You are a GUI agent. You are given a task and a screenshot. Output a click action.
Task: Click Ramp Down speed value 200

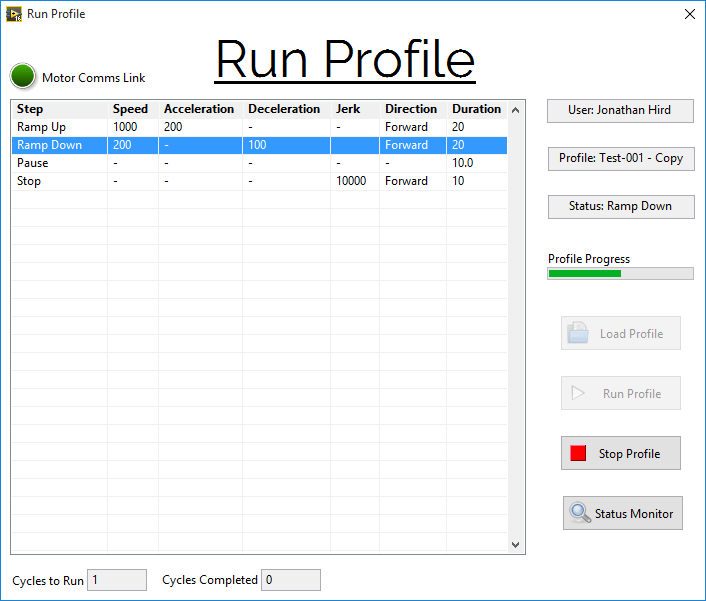(122, 145)
